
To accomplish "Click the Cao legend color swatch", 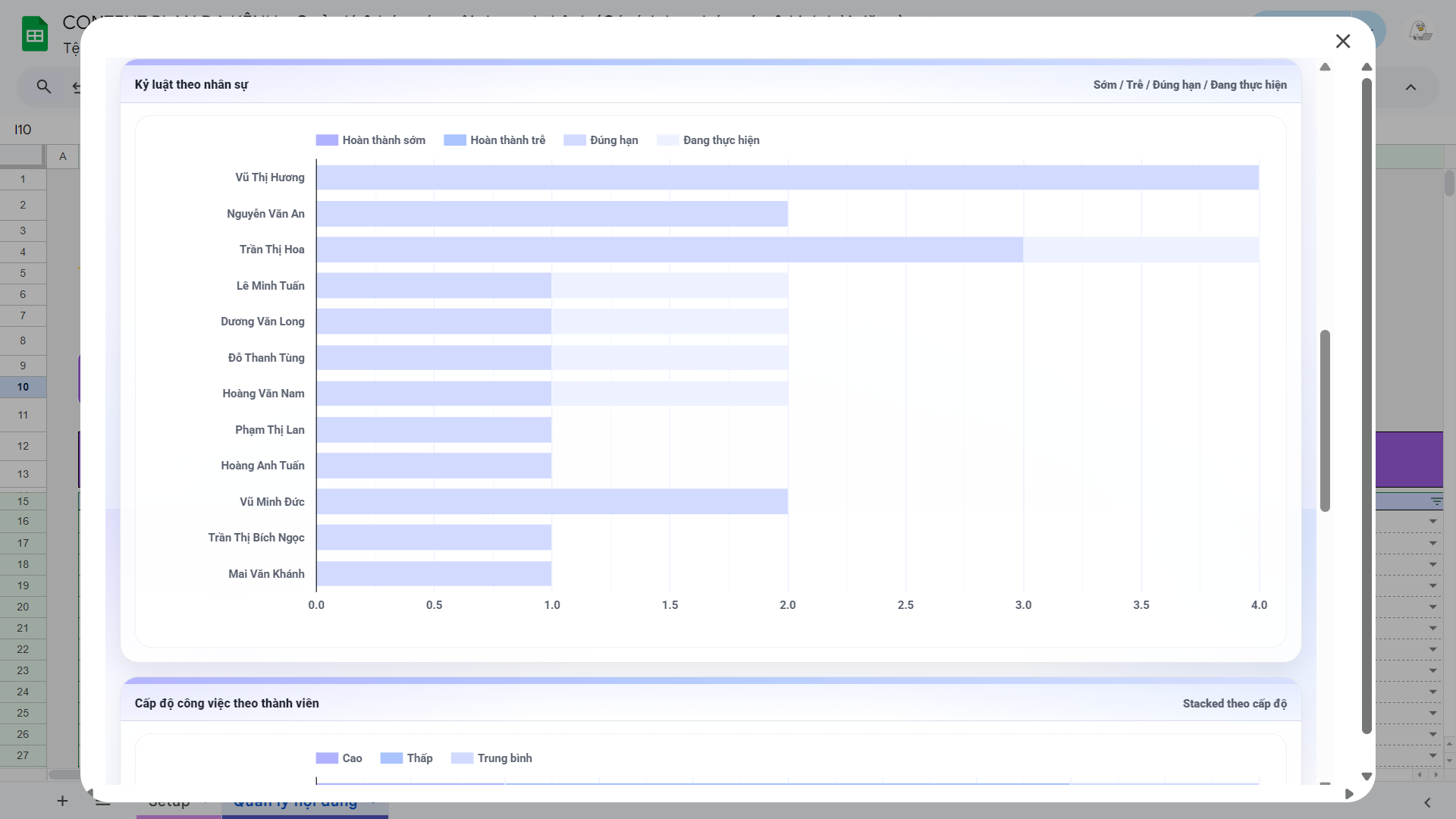I will coord(327,758).
